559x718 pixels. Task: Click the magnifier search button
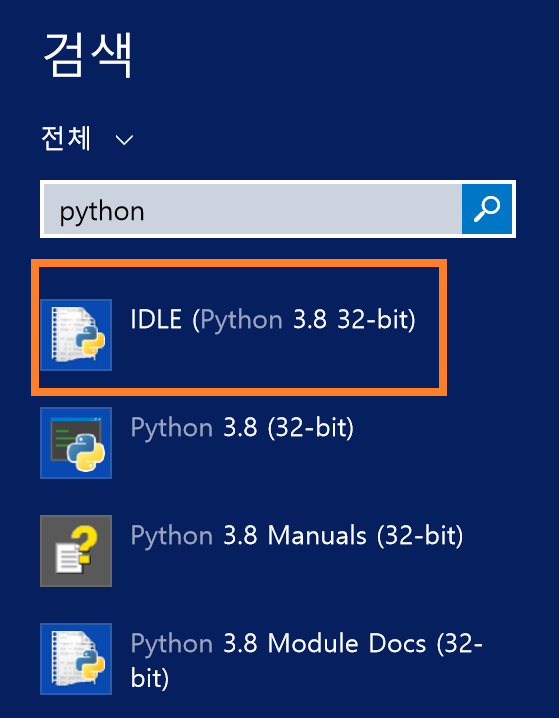[x=487, y=209]
